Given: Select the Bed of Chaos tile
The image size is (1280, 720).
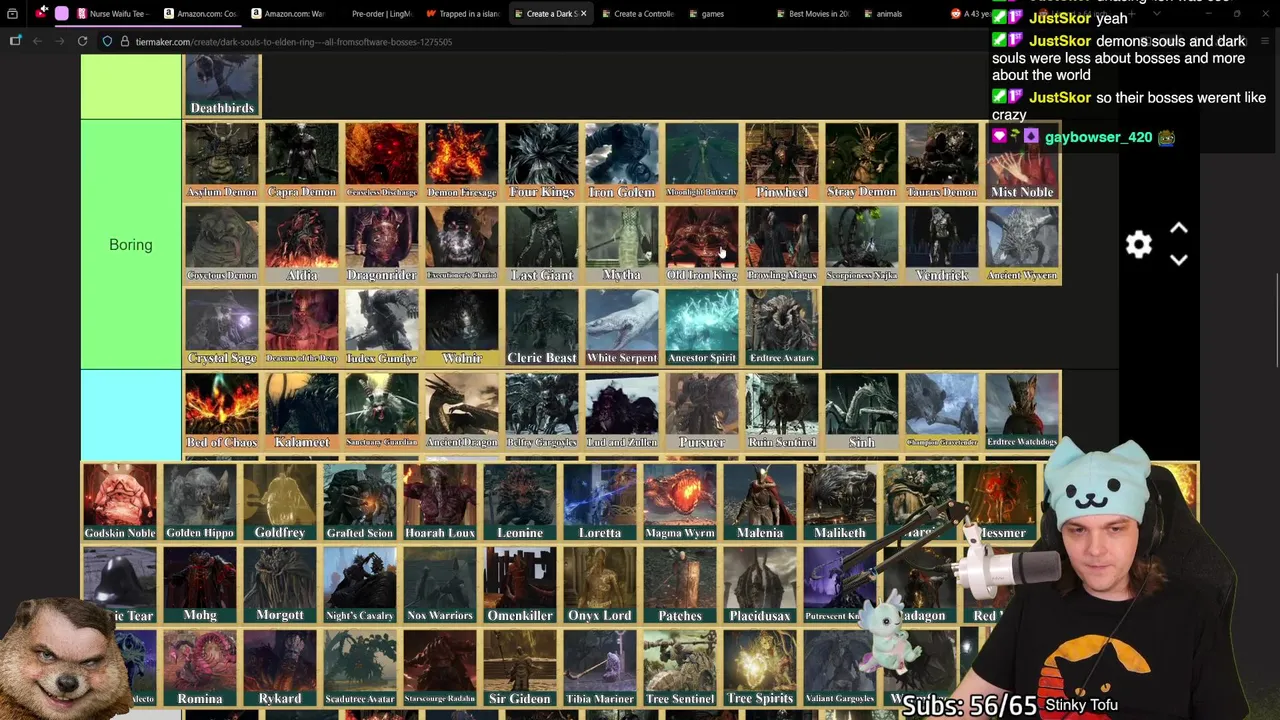Looking at the screenshot, I should point(222,411).
